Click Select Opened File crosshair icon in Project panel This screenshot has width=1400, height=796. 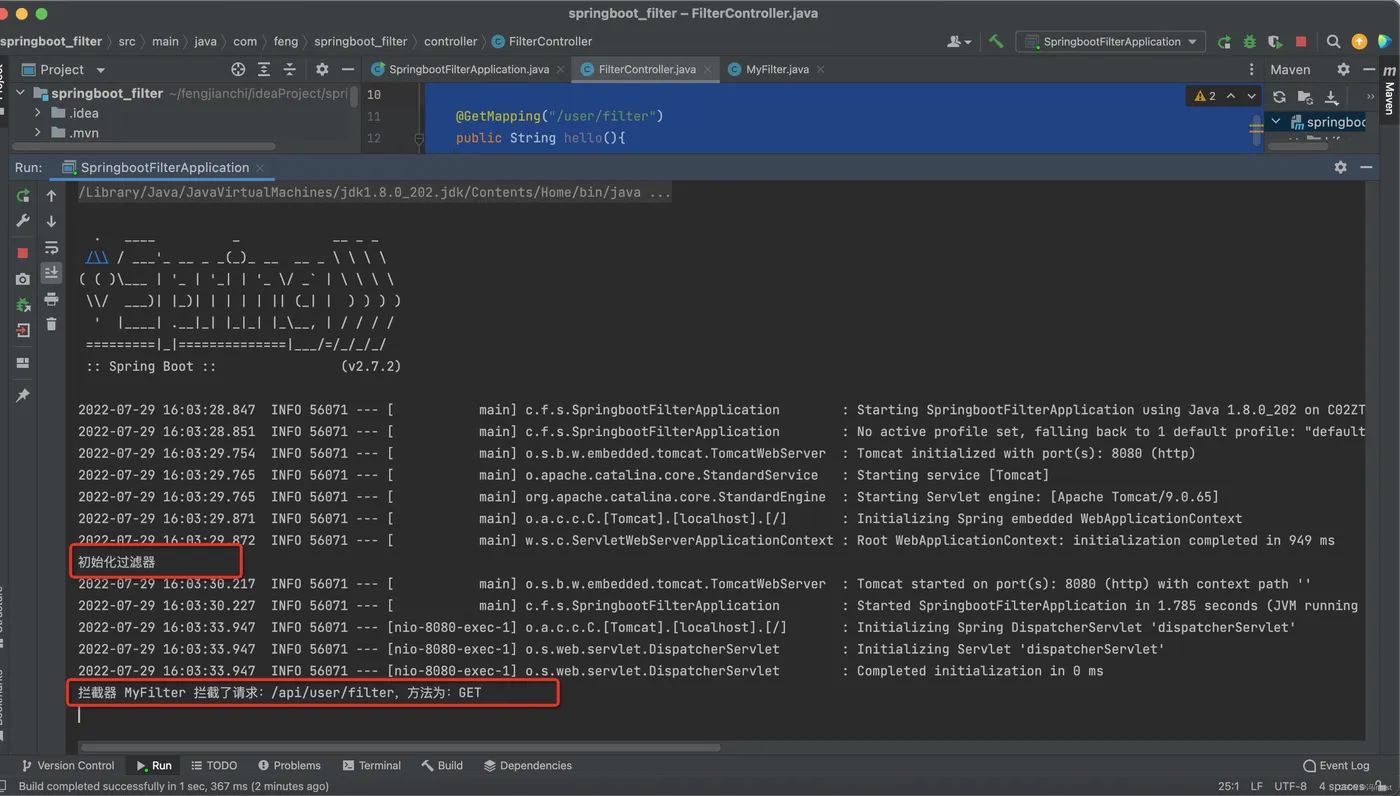[238, 69]
